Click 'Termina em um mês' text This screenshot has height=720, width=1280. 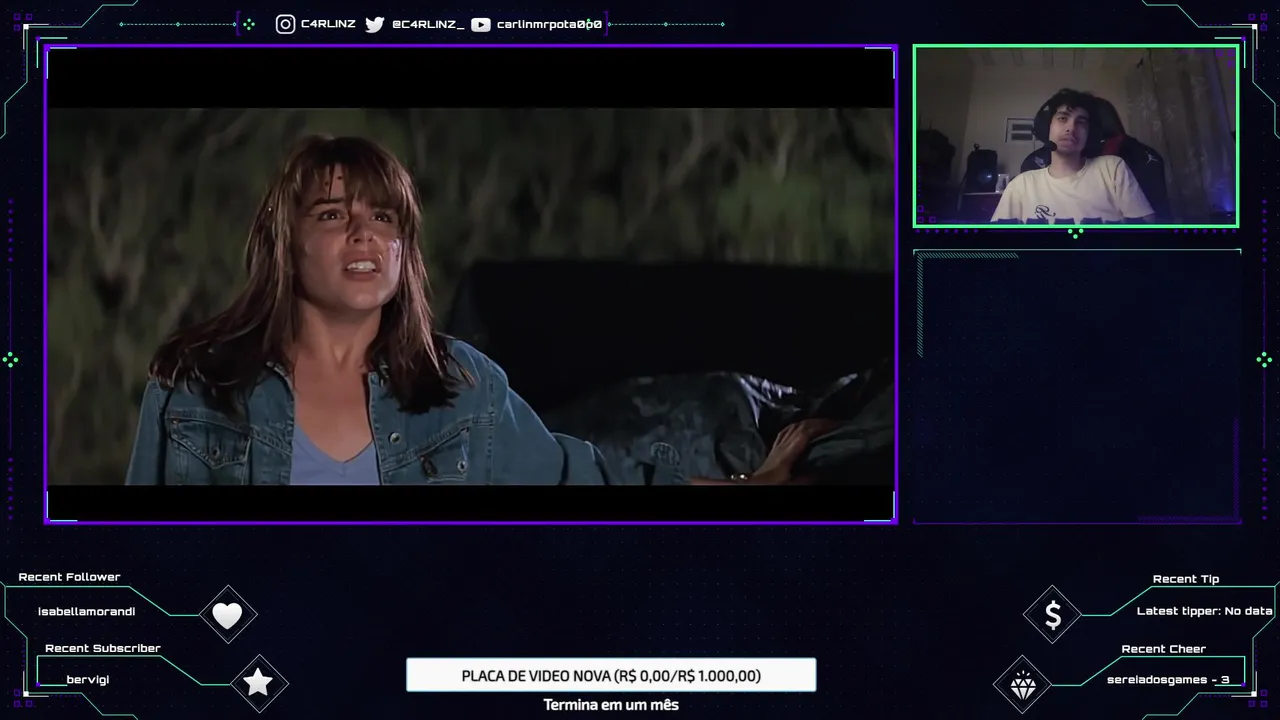[x=611, y=705]
